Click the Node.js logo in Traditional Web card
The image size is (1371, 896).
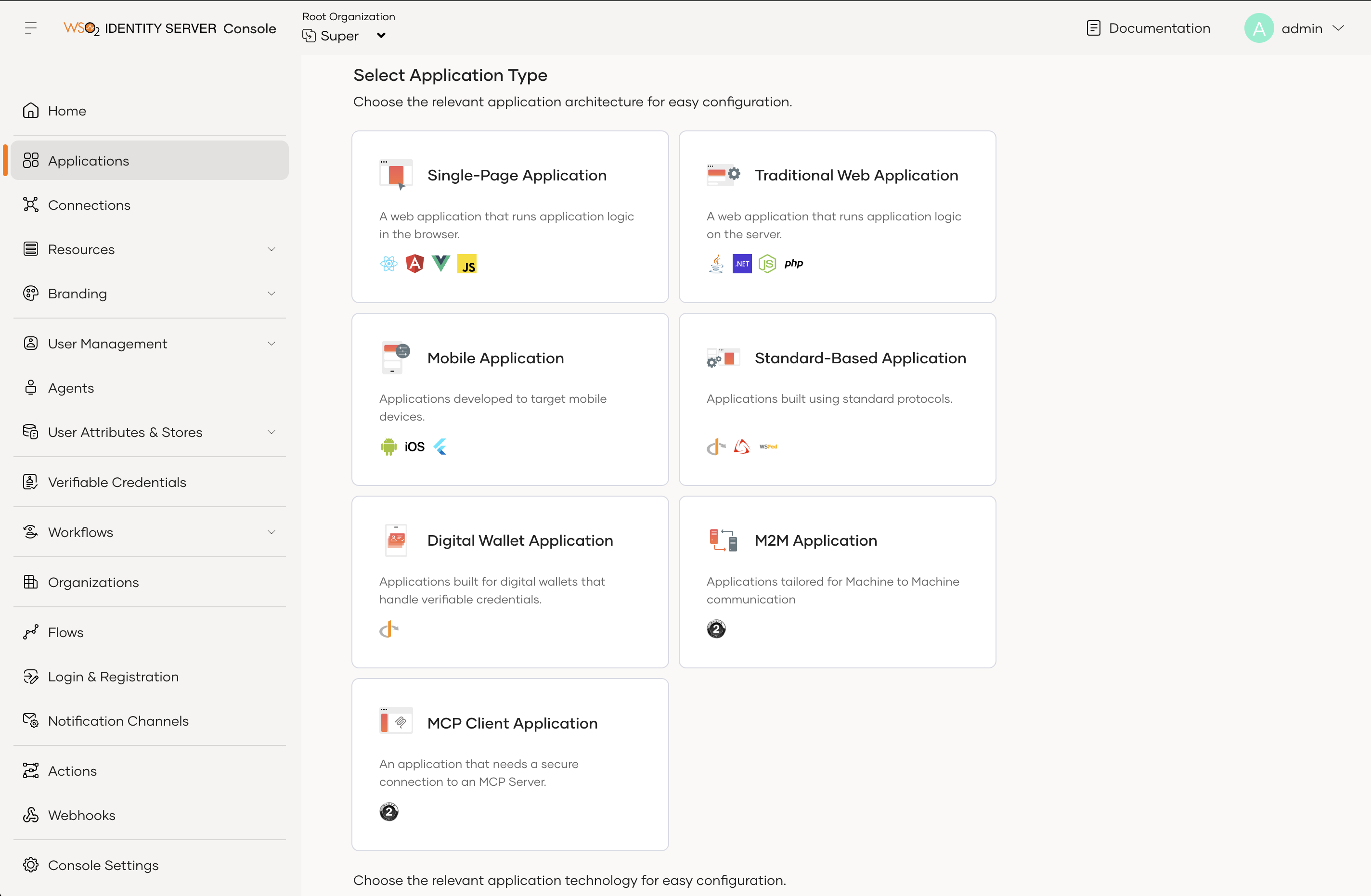[767, 264]
